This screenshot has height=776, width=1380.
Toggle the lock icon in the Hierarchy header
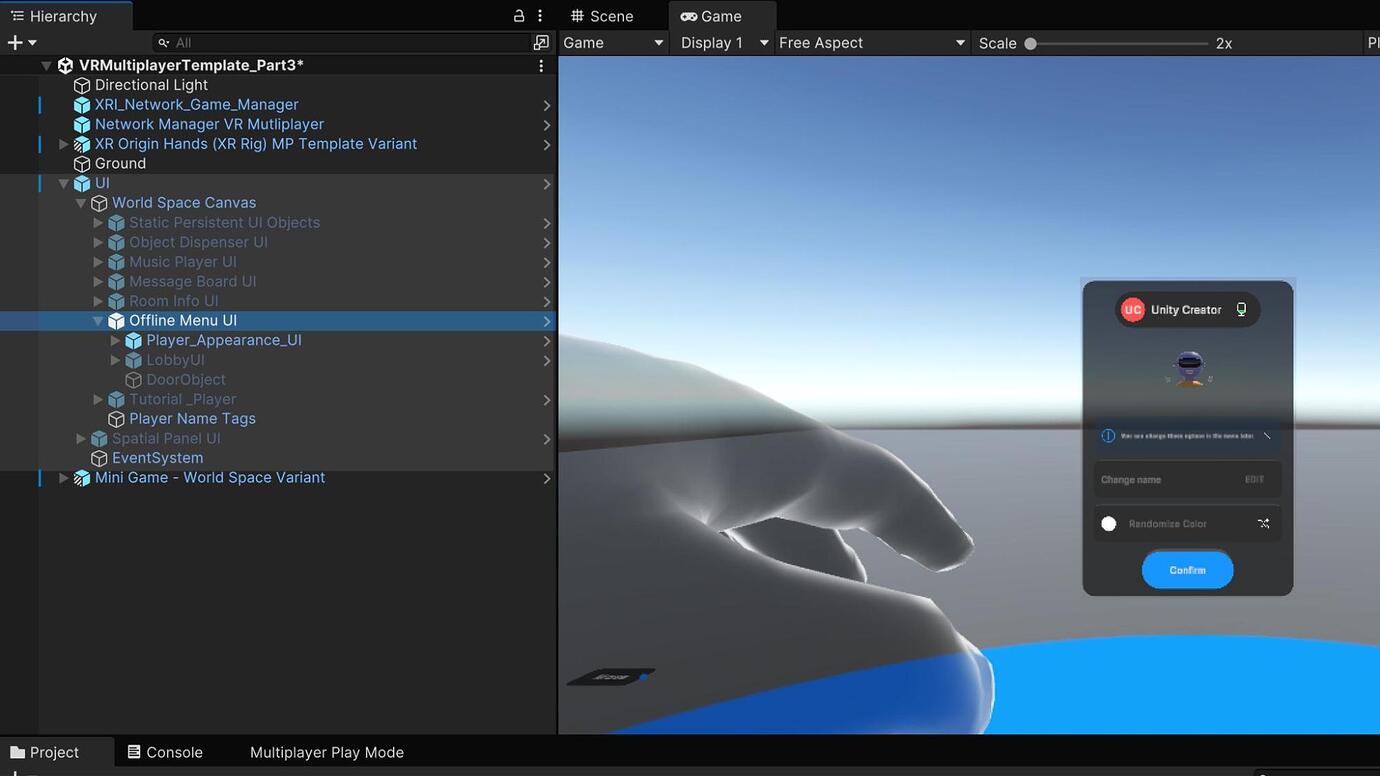pyautogui.click(x=518, y=15)
